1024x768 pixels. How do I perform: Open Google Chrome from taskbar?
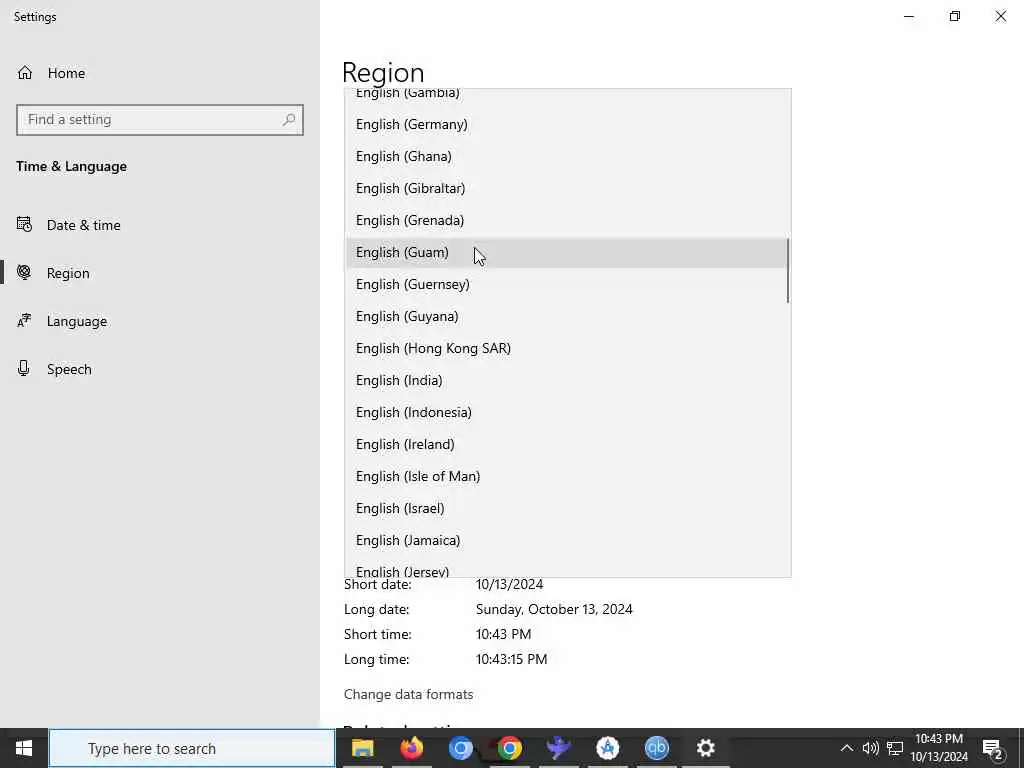point(509,748)
